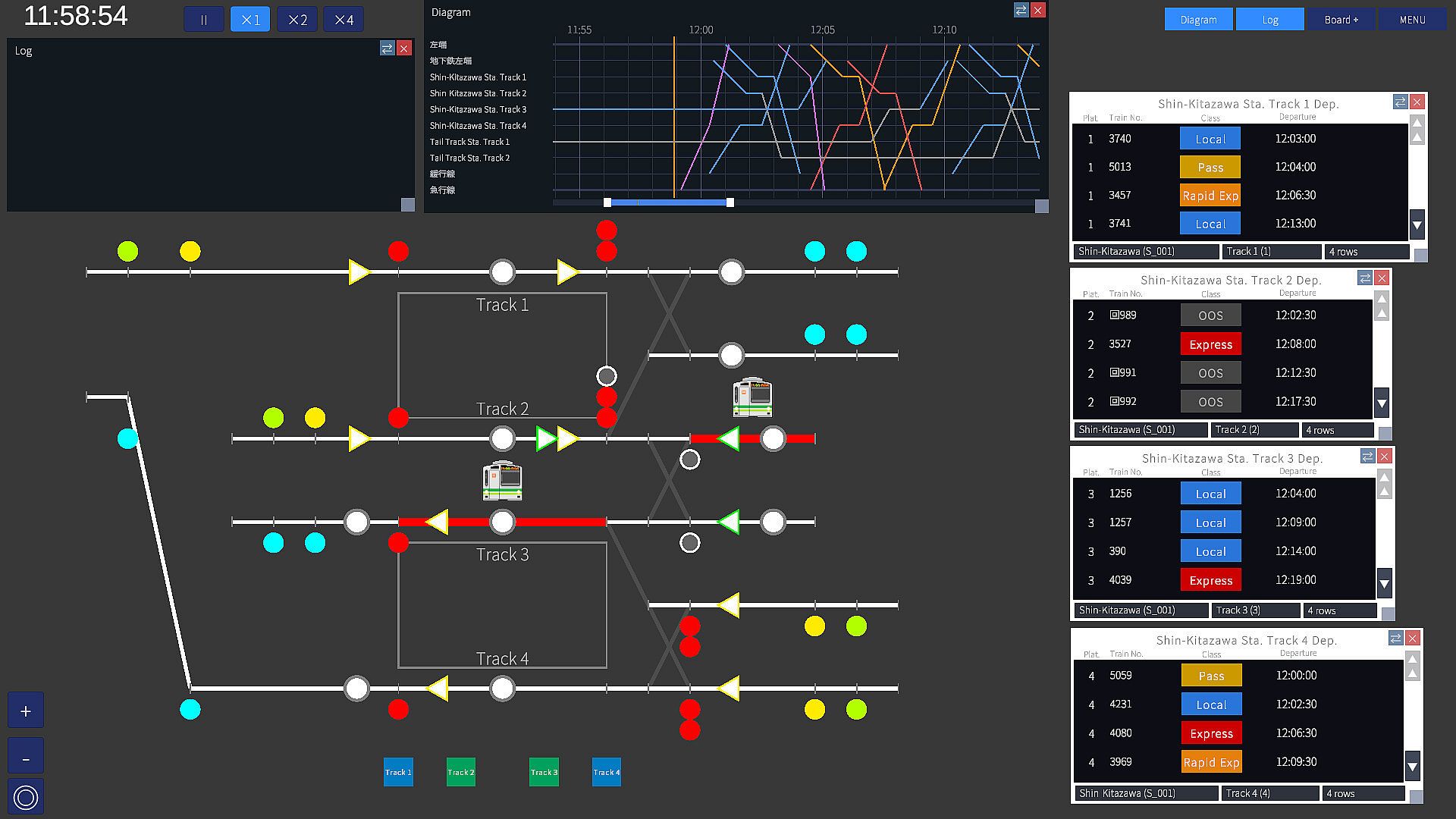The image size is (1456, 819).
Task: Pause the simulation
Action: pyautogui.click(x=203, y=20)
